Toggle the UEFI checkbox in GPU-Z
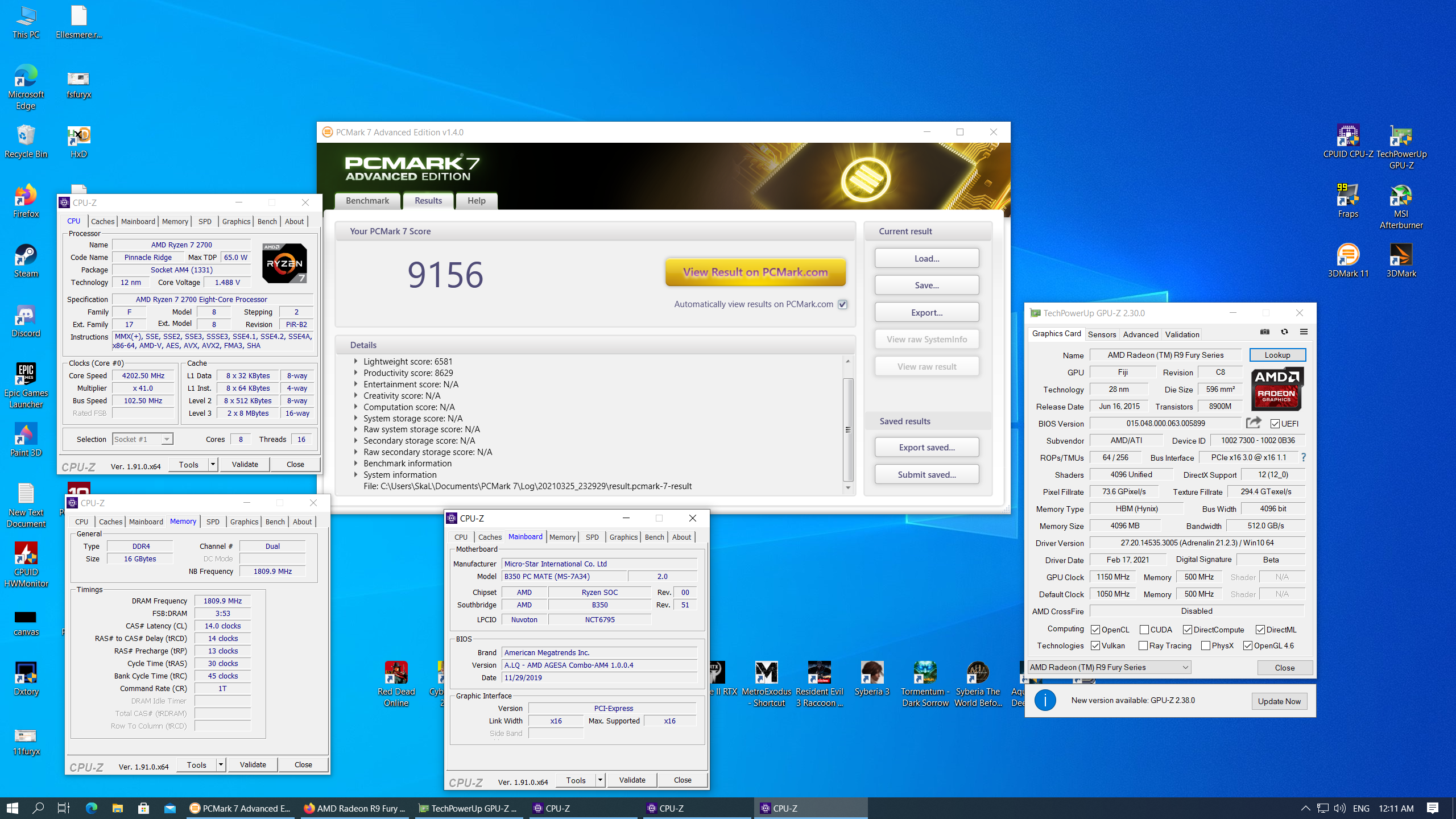 [1275, 424]
